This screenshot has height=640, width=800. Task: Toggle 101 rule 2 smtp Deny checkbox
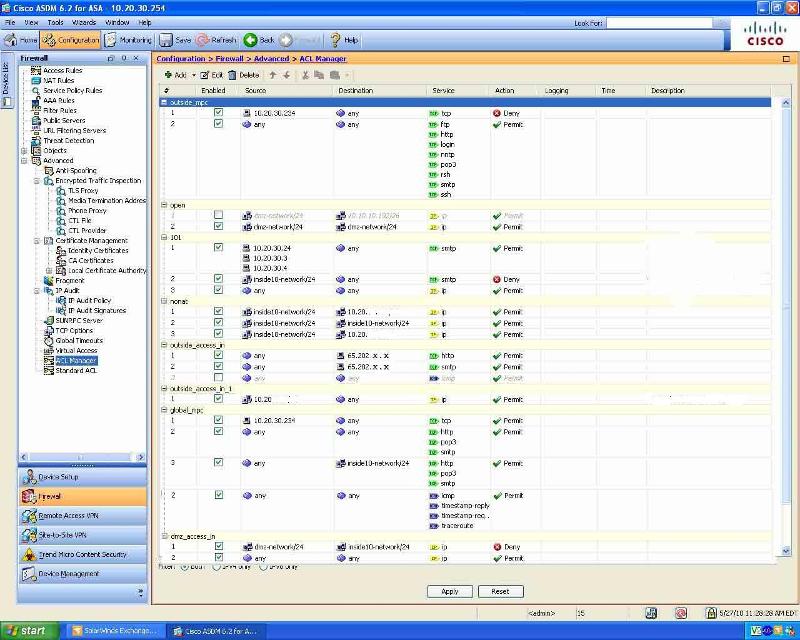(x=218, y=279)
